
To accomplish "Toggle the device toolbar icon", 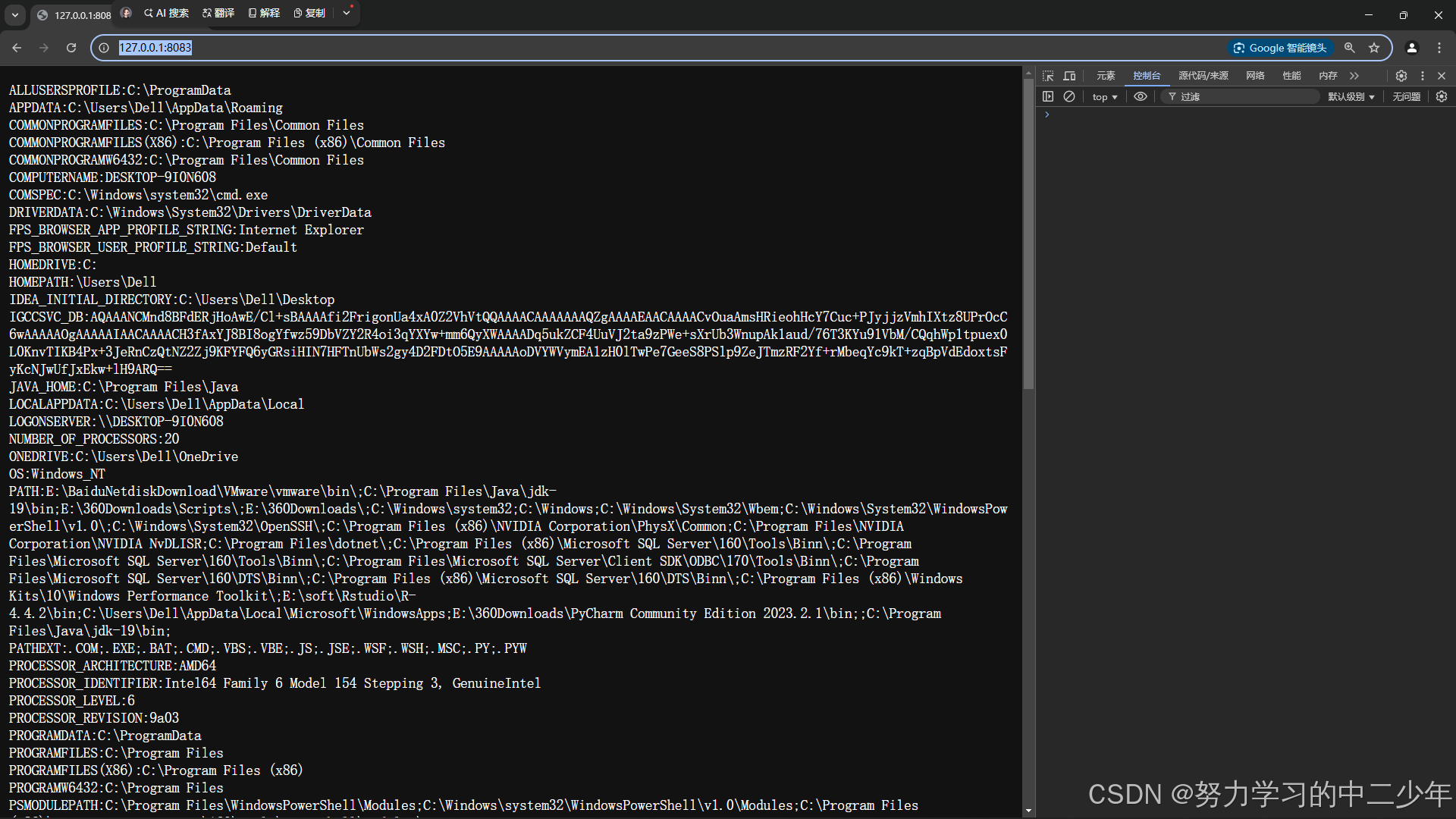I will (x=1069, y=76).
